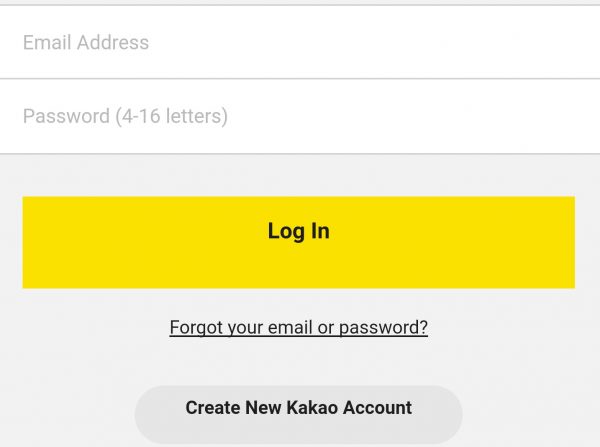
Task: Activate the first login form field
Action: (x=300, y=42)
